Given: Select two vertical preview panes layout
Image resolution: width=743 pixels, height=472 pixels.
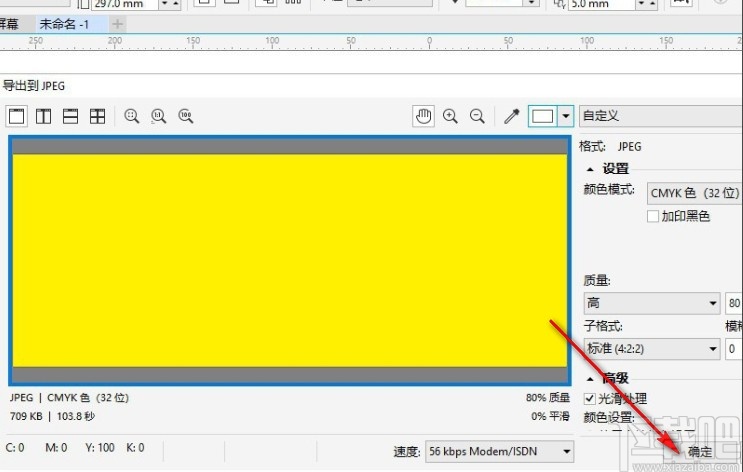Looking at the screenshot, I should click(x=44, y=116).
